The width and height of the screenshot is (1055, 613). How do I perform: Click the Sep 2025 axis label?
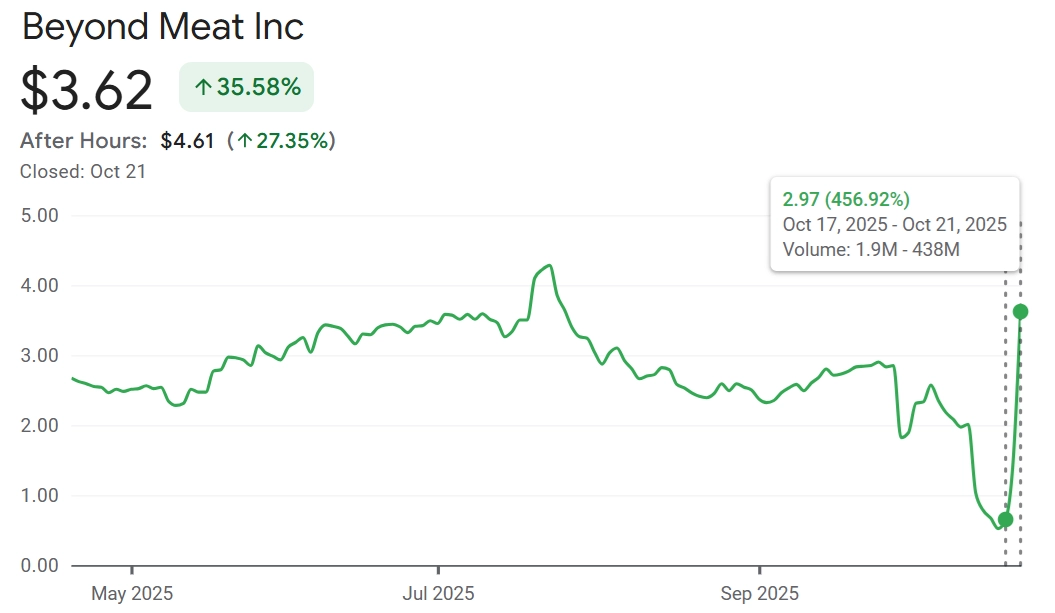759,593
